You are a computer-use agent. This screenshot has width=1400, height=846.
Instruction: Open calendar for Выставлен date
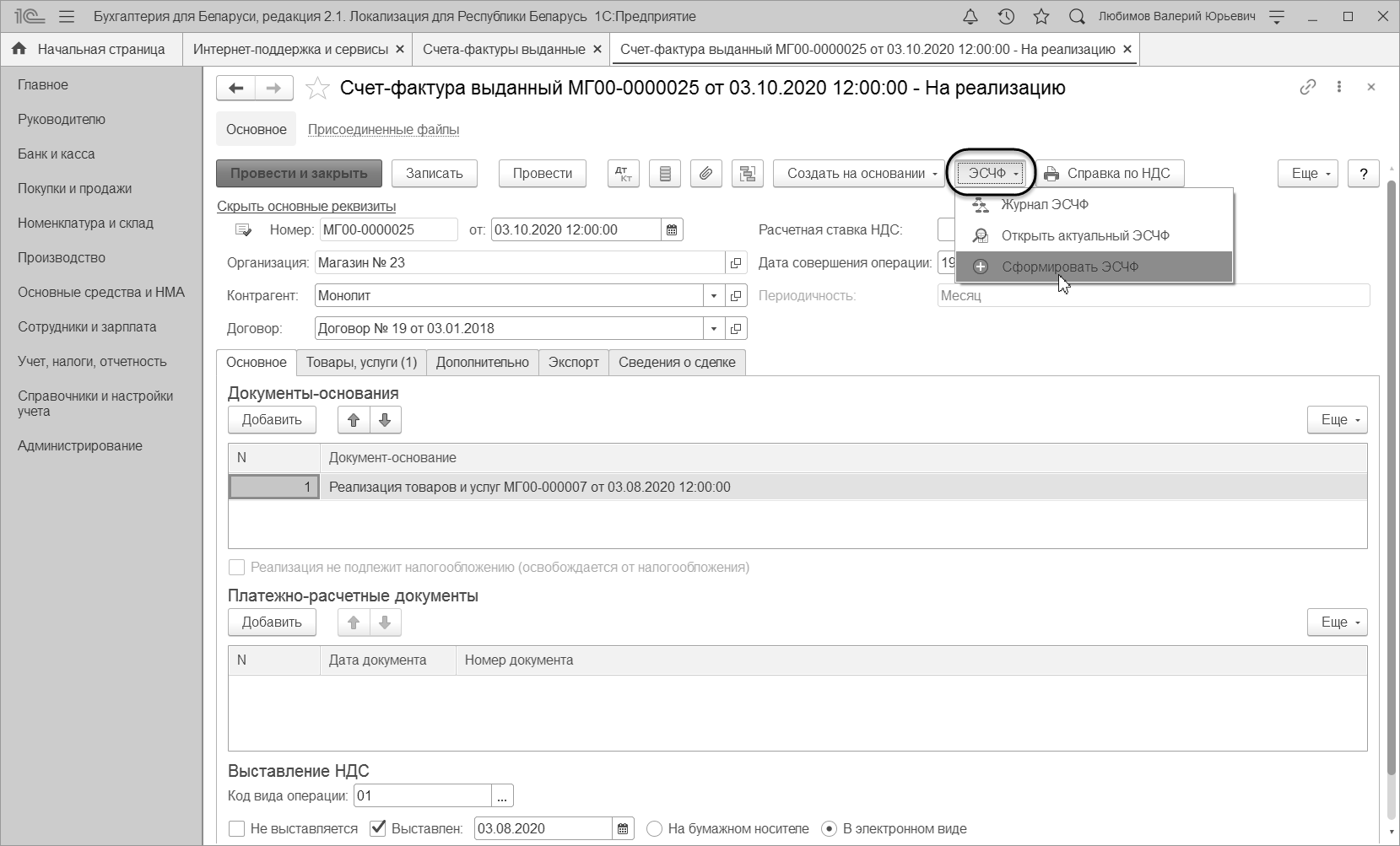[623, 828]
